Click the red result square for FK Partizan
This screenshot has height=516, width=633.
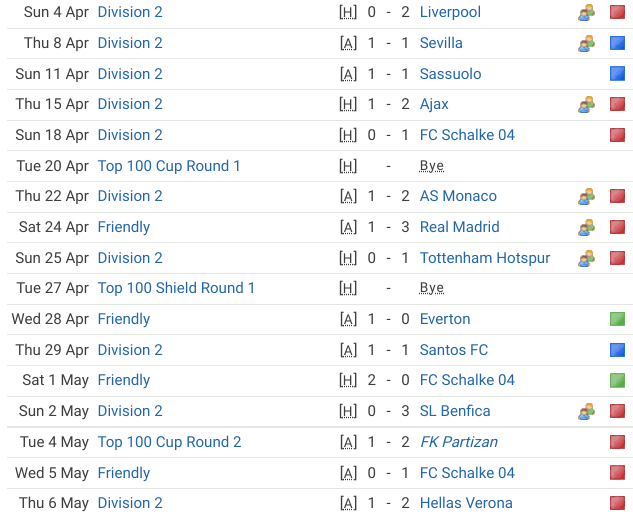pos(617,442)
